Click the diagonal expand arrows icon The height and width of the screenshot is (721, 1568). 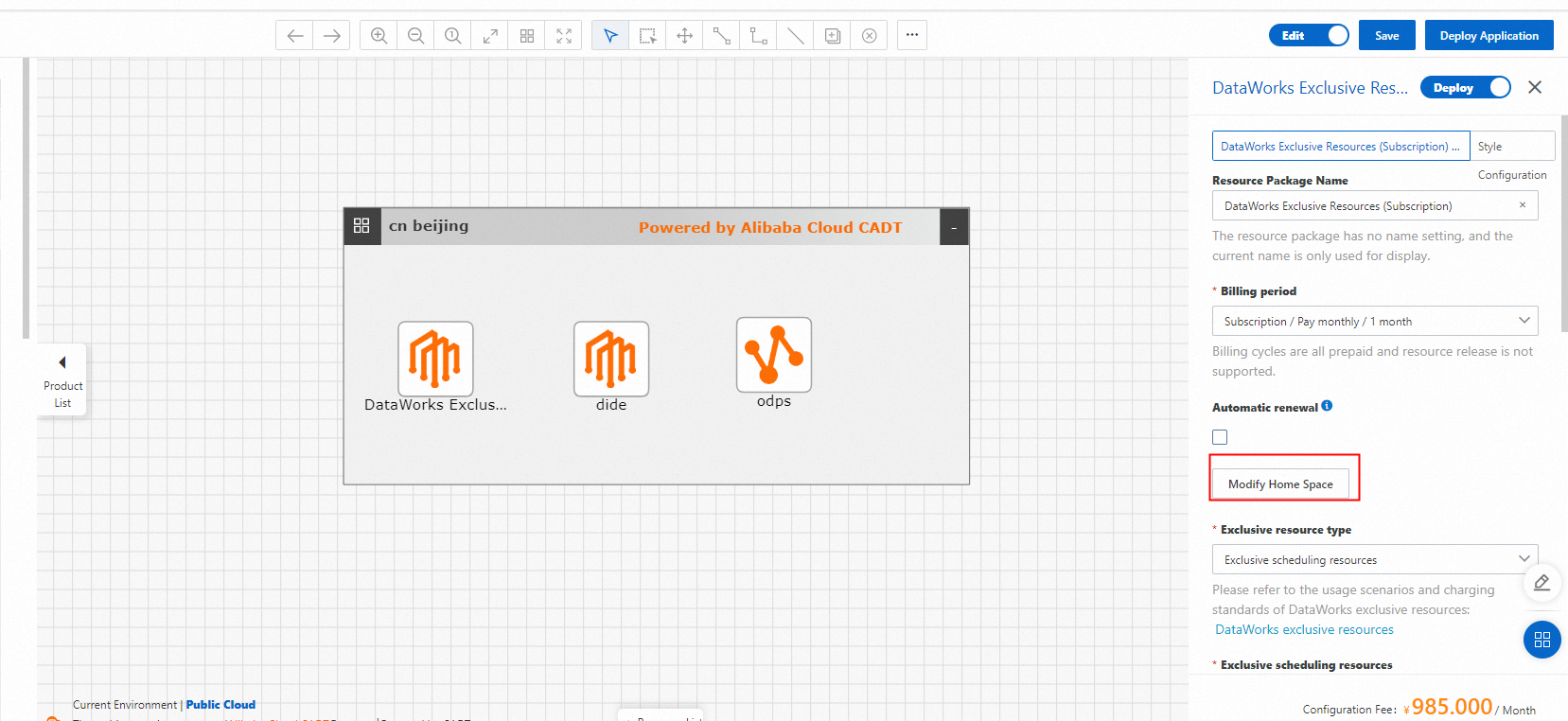[x=490, y=36]
